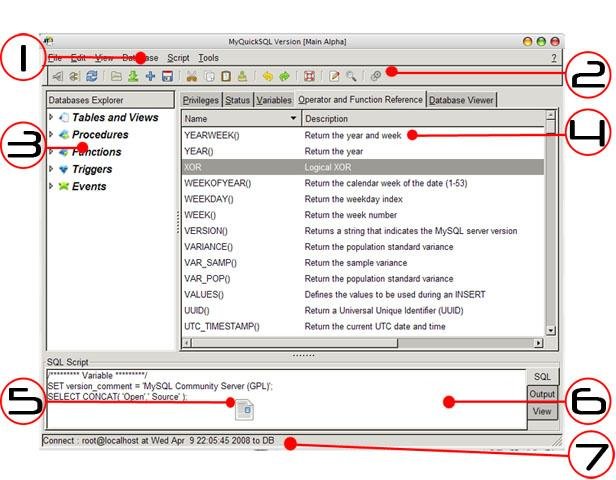Image resolution: width=616 pixels, height=480 pixels.
Task: Click the paste clipboard toolbar icon
Action: (226, 76)
